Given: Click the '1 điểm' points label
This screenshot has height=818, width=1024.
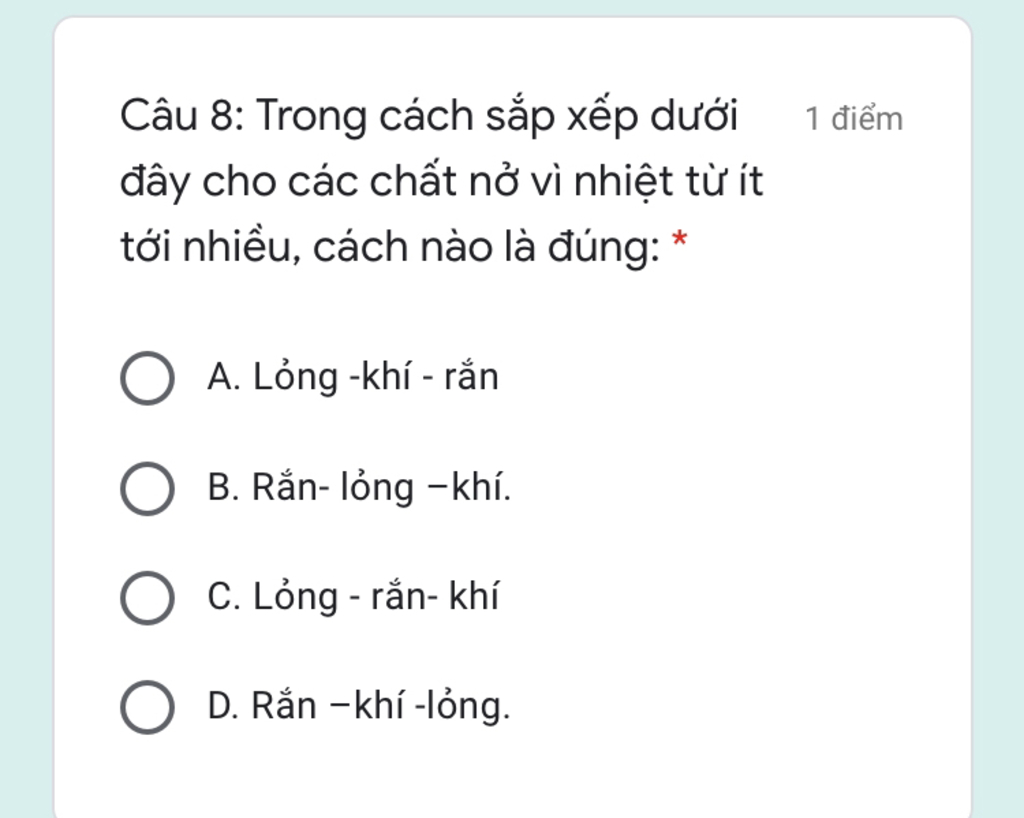Looking at the screenshot, I should tap(854, 119).
